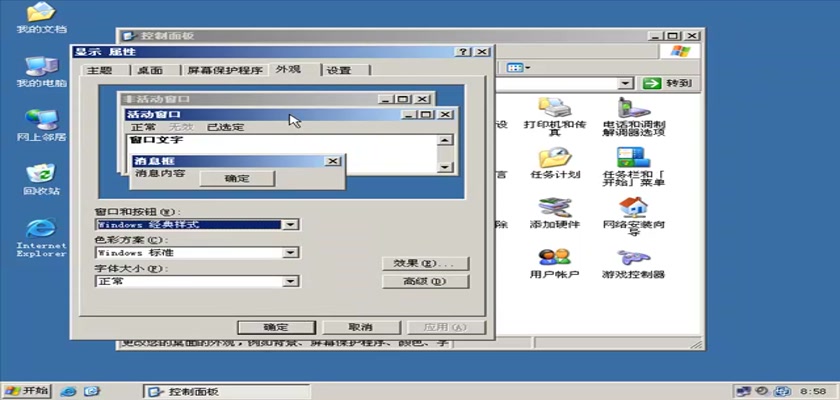Open Taskbar and Start Menu (任务栏和开始菜单) icon
This screenshot has height=400, width=840.
click(x=633, y=167)
